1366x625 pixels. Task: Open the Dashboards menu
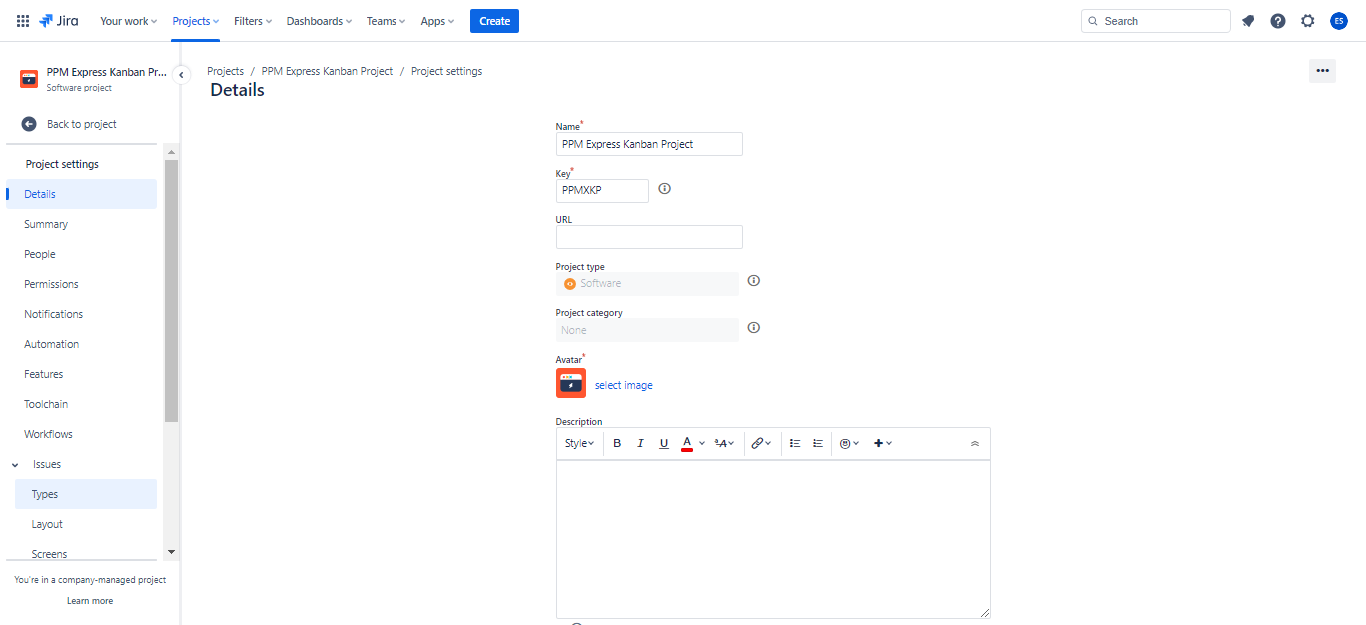319,21
